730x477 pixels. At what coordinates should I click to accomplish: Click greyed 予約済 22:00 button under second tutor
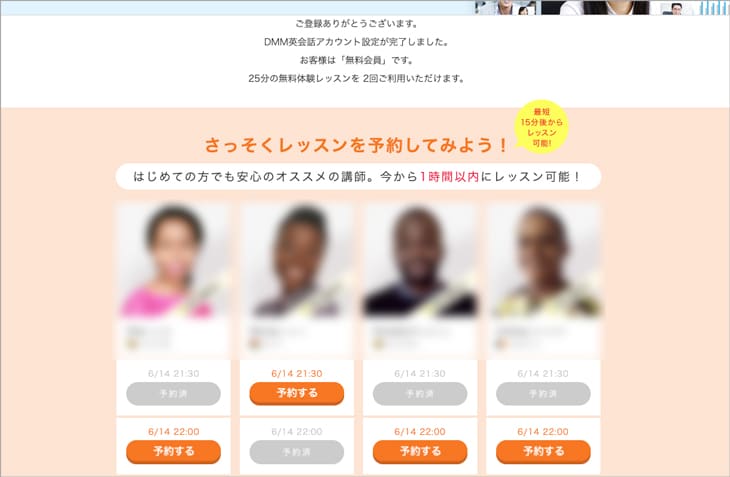tap(297, 452)
